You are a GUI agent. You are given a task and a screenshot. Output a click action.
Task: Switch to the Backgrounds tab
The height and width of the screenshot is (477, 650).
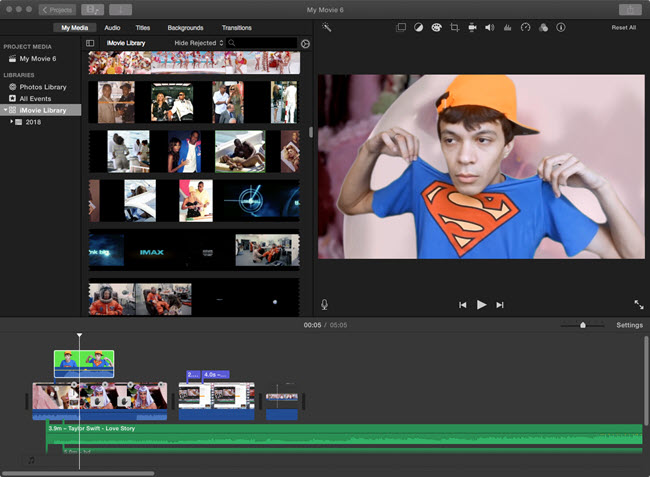point(186,28)
